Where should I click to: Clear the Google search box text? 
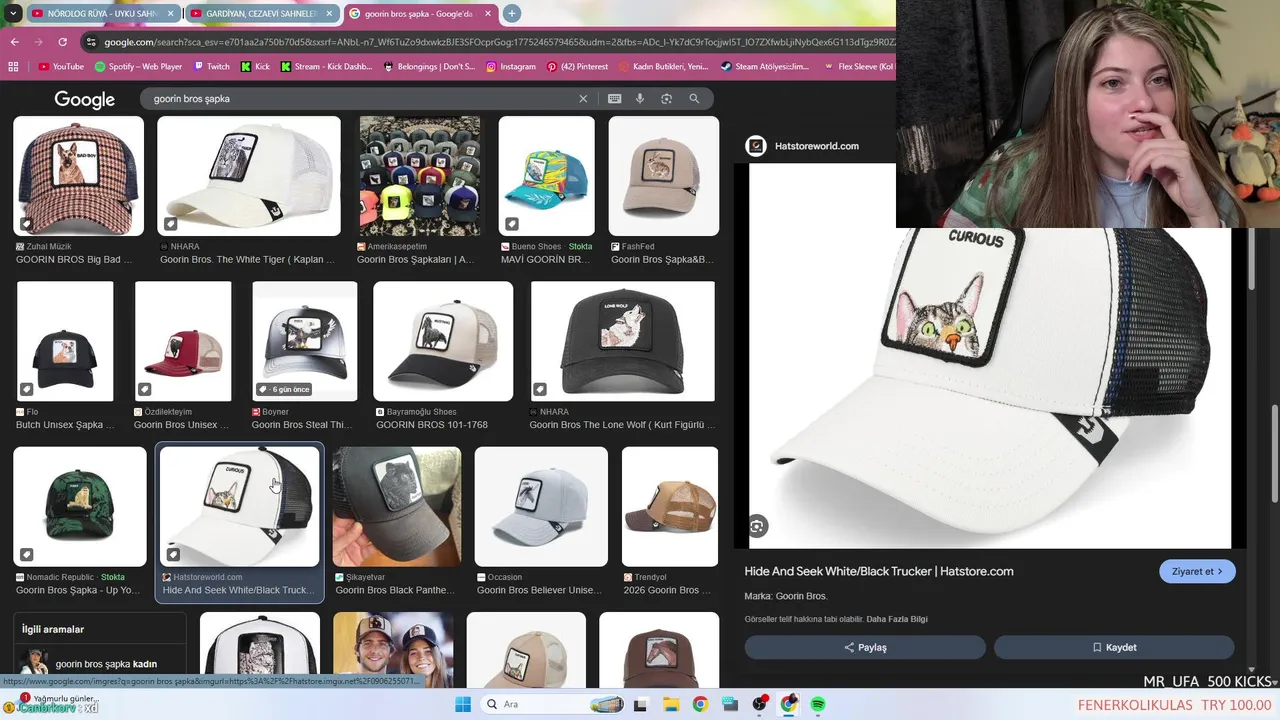click(x=583, y=99)
